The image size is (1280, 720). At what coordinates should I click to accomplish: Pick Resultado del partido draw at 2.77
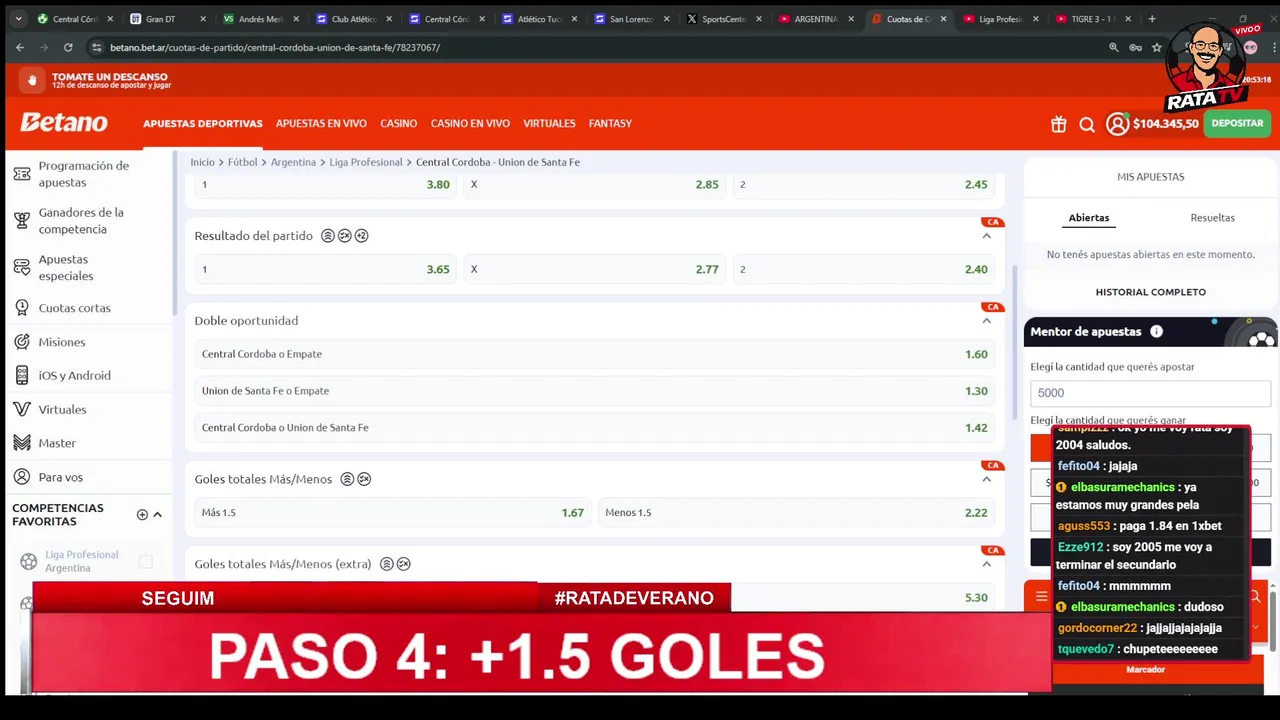tap(594, 269)
